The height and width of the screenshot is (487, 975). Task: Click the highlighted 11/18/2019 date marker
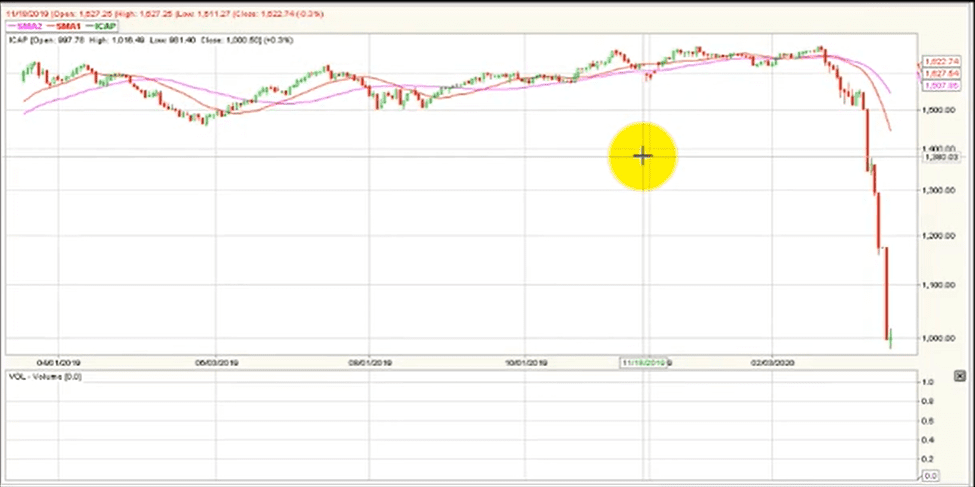[x=644, y=362]
